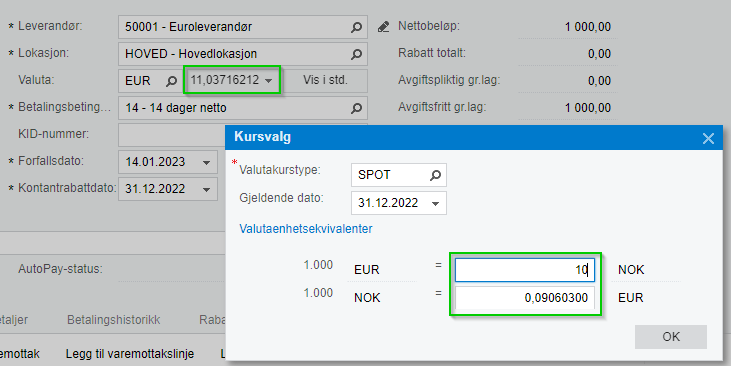Click the edit pencil beside Leverandør
Viewport: 731px width, 366px height.
383,27
